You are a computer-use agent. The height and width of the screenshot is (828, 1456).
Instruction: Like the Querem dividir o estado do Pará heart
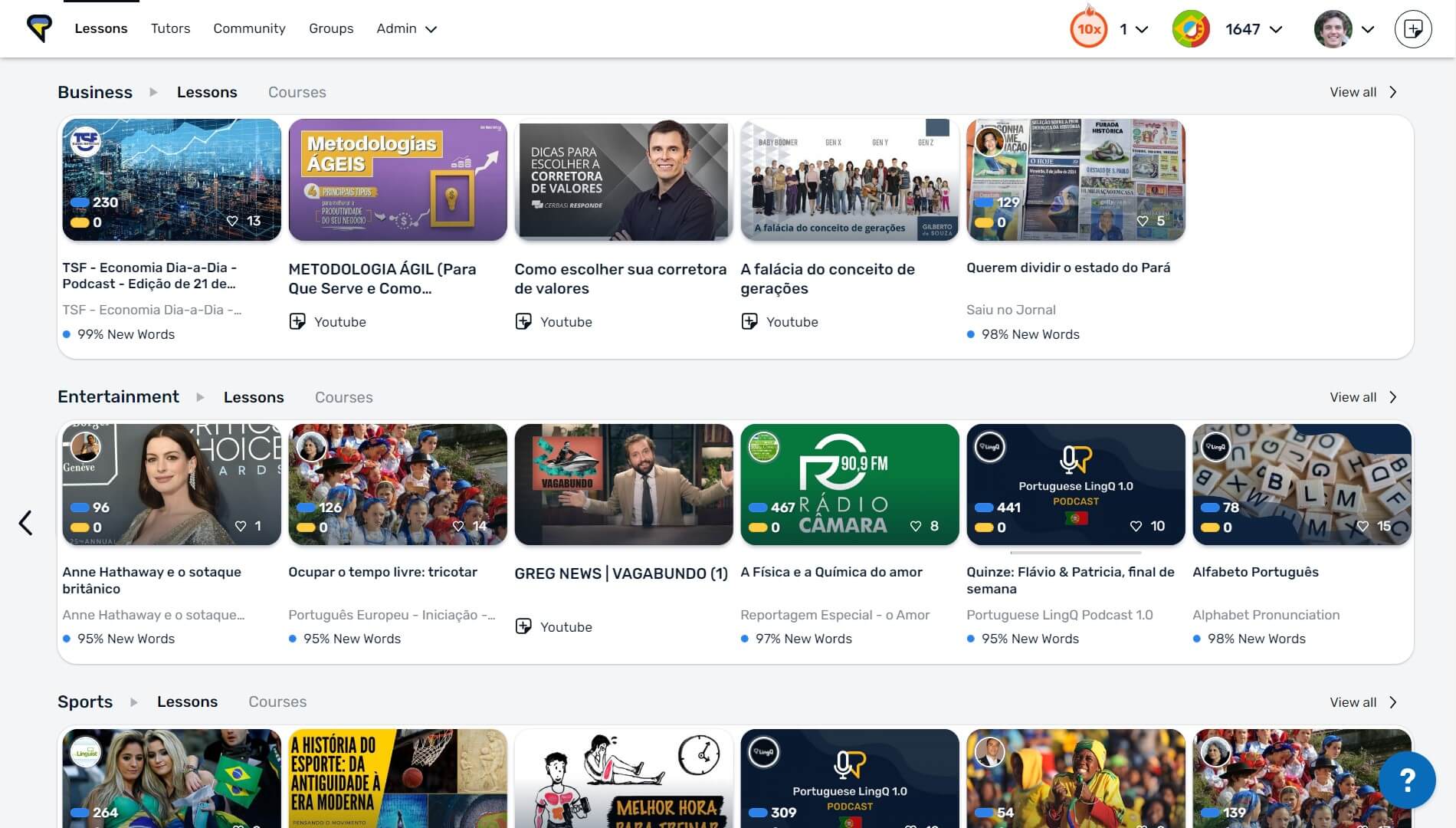[1143, 221]
